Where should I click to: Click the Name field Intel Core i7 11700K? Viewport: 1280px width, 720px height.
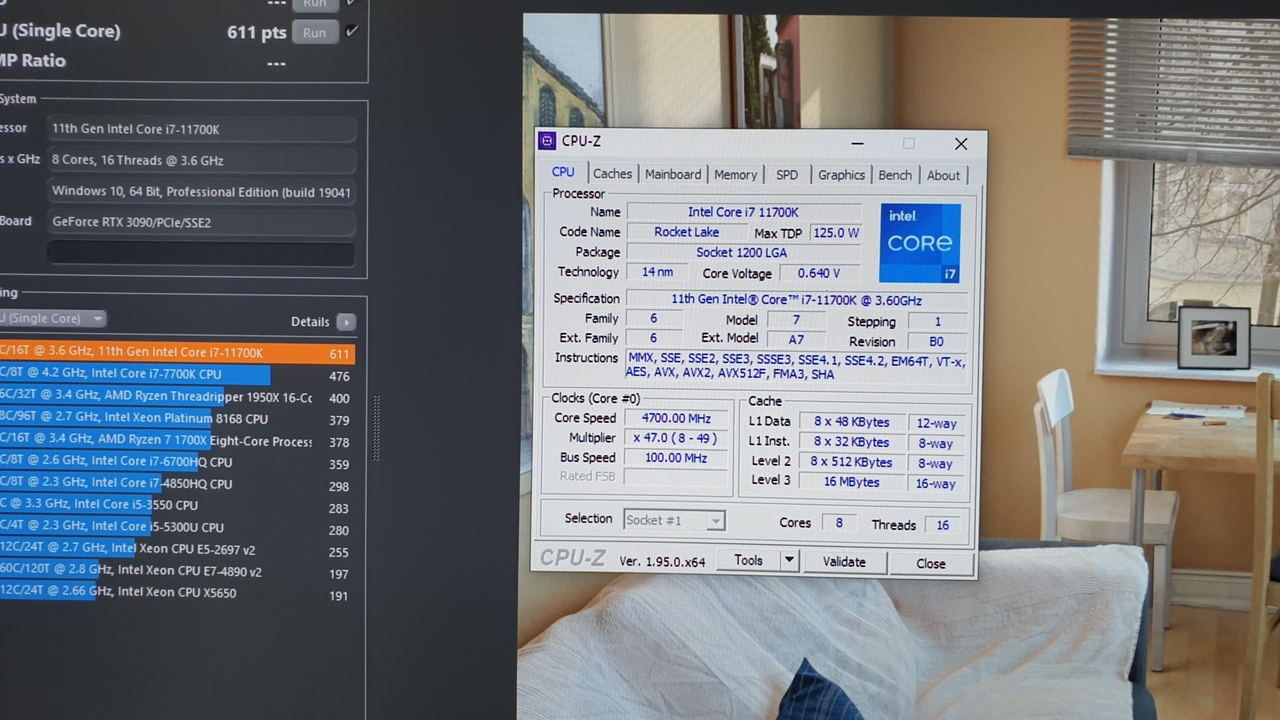pyautogui.click(x=743, y=212)
